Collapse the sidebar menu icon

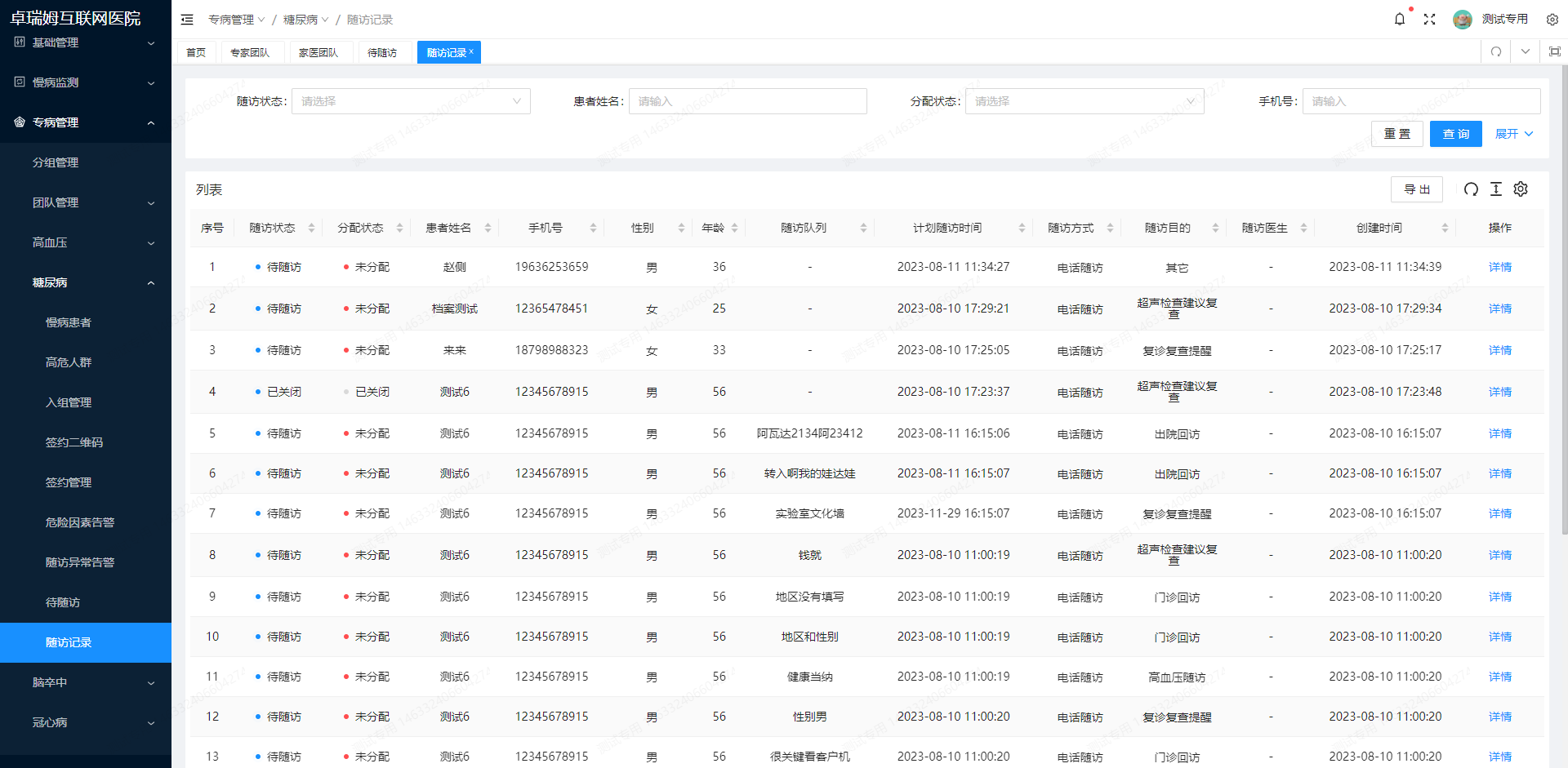tap(187, 20)
